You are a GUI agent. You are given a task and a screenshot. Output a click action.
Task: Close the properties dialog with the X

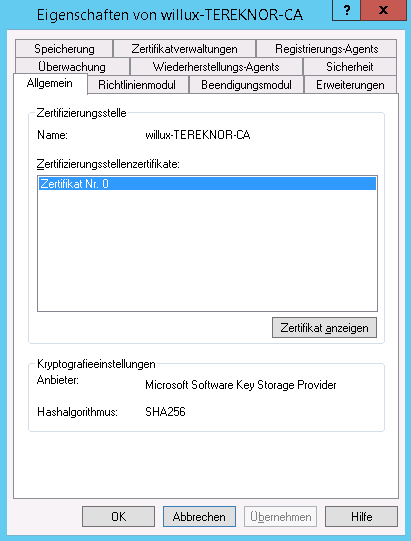pos(383,10)
